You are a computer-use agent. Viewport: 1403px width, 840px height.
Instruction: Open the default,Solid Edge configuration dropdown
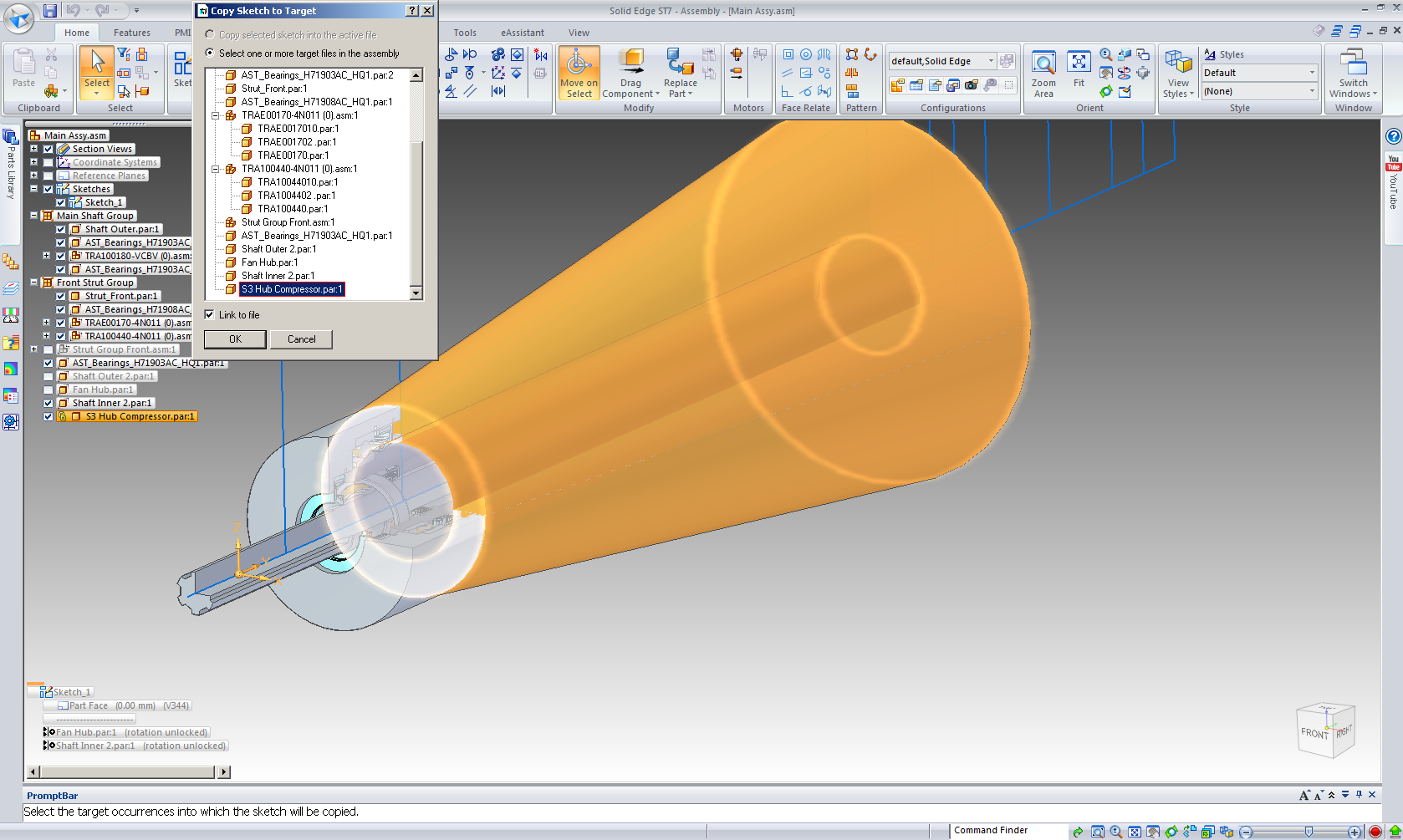coord(991,60)
